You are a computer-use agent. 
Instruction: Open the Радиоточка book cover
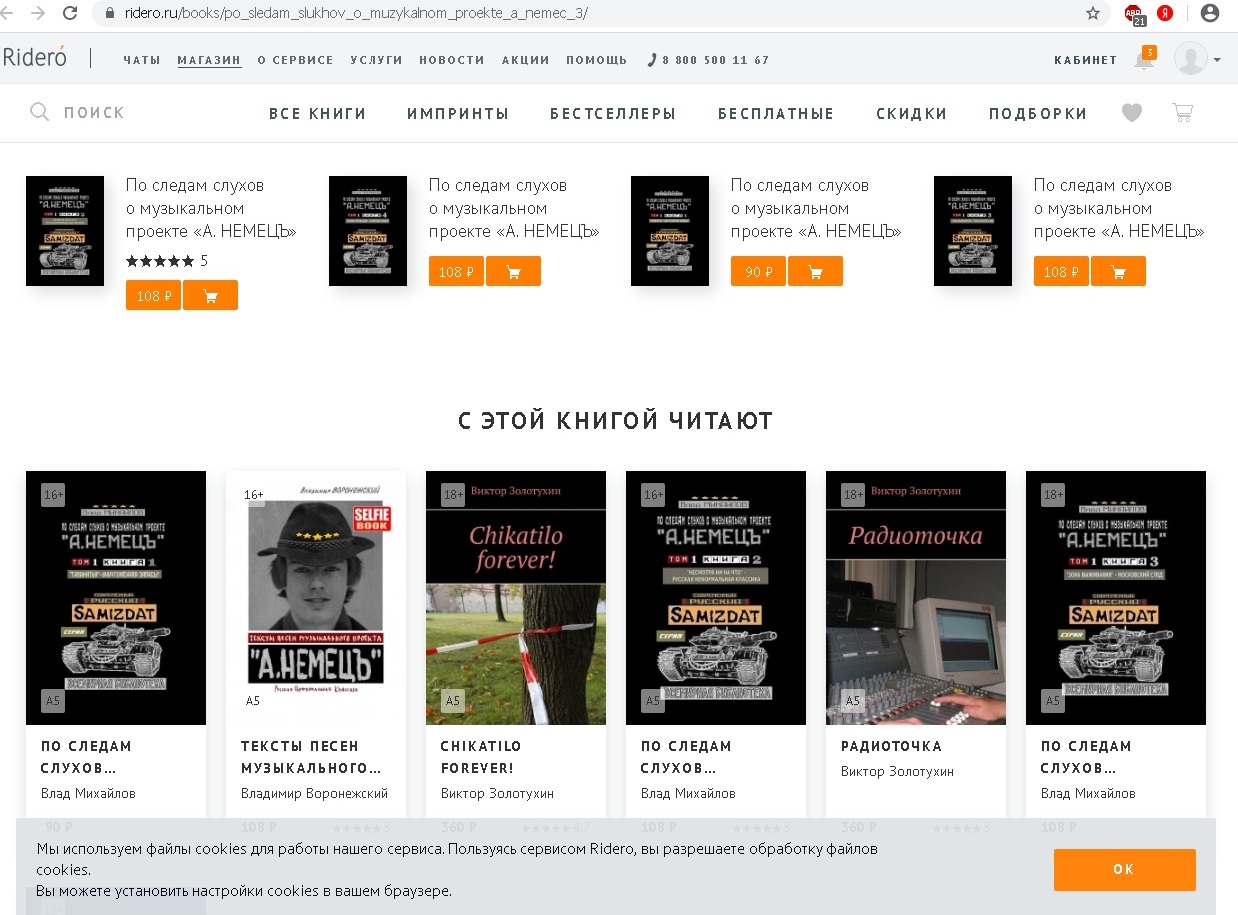point(916,598)
